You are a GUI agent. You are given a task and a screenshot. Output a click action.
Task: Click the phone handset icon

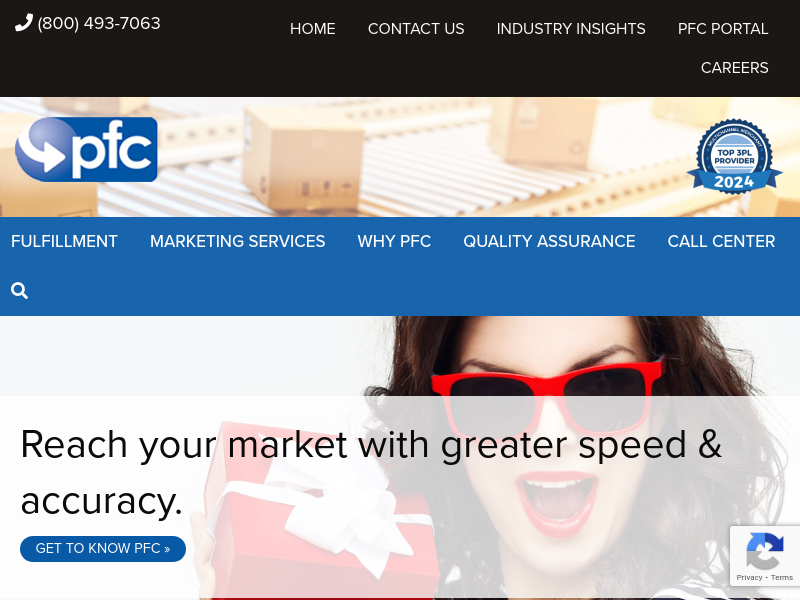click(x=23, y=23)
